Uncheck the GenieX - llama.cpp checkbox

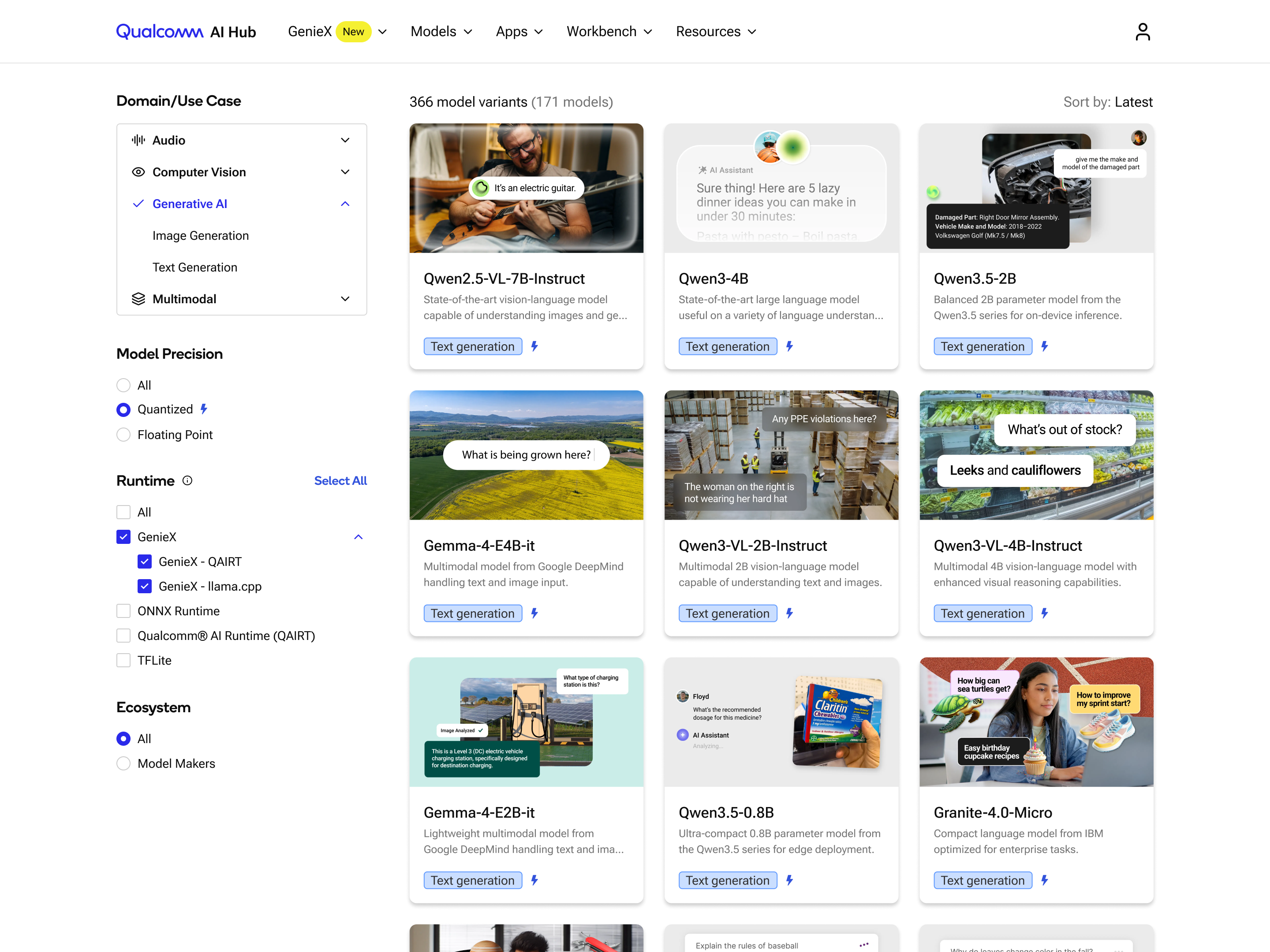[145, 586]
